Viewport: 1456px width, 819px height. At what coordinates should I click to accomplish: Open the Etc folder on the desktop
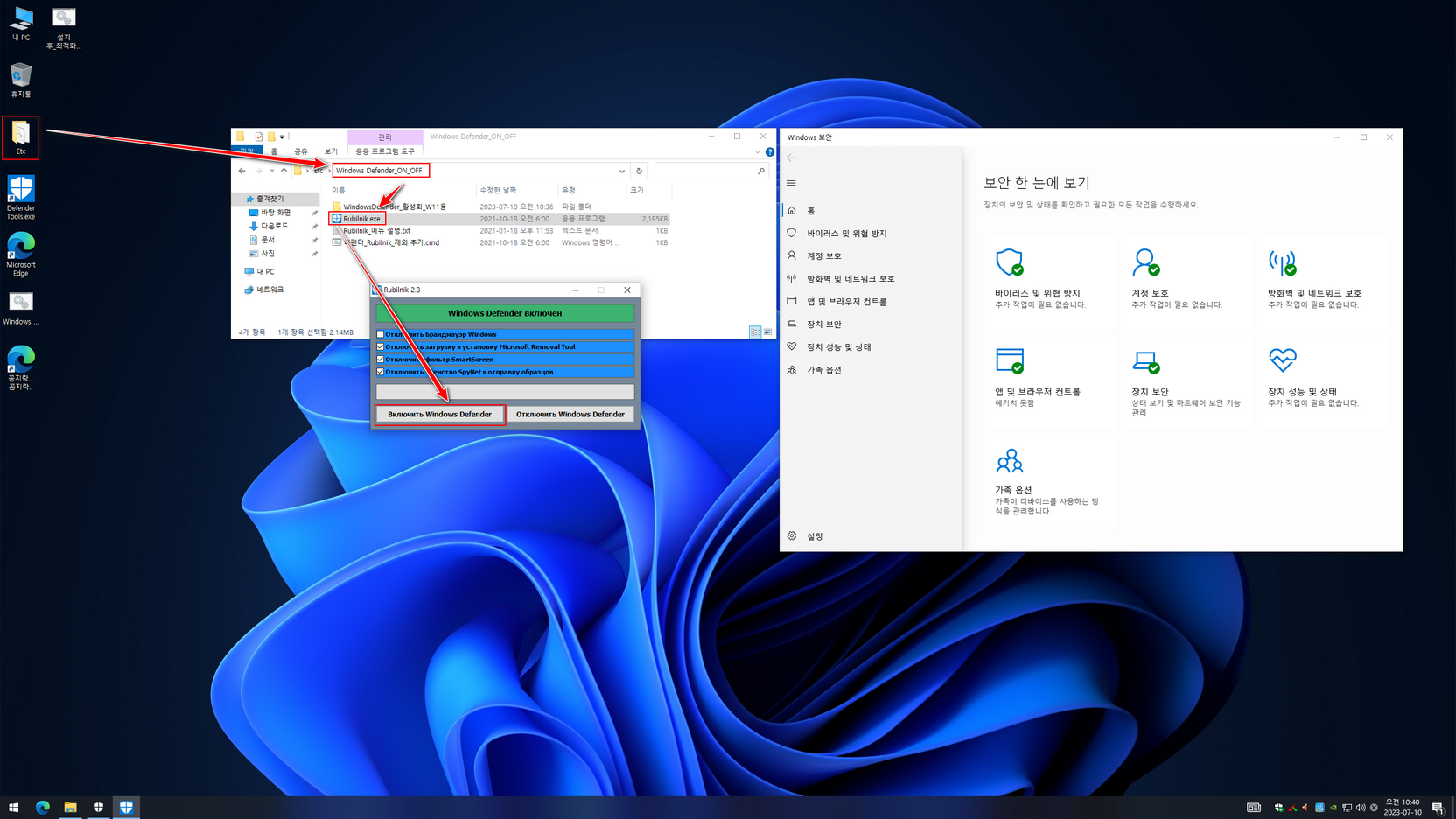click(21, 138)
